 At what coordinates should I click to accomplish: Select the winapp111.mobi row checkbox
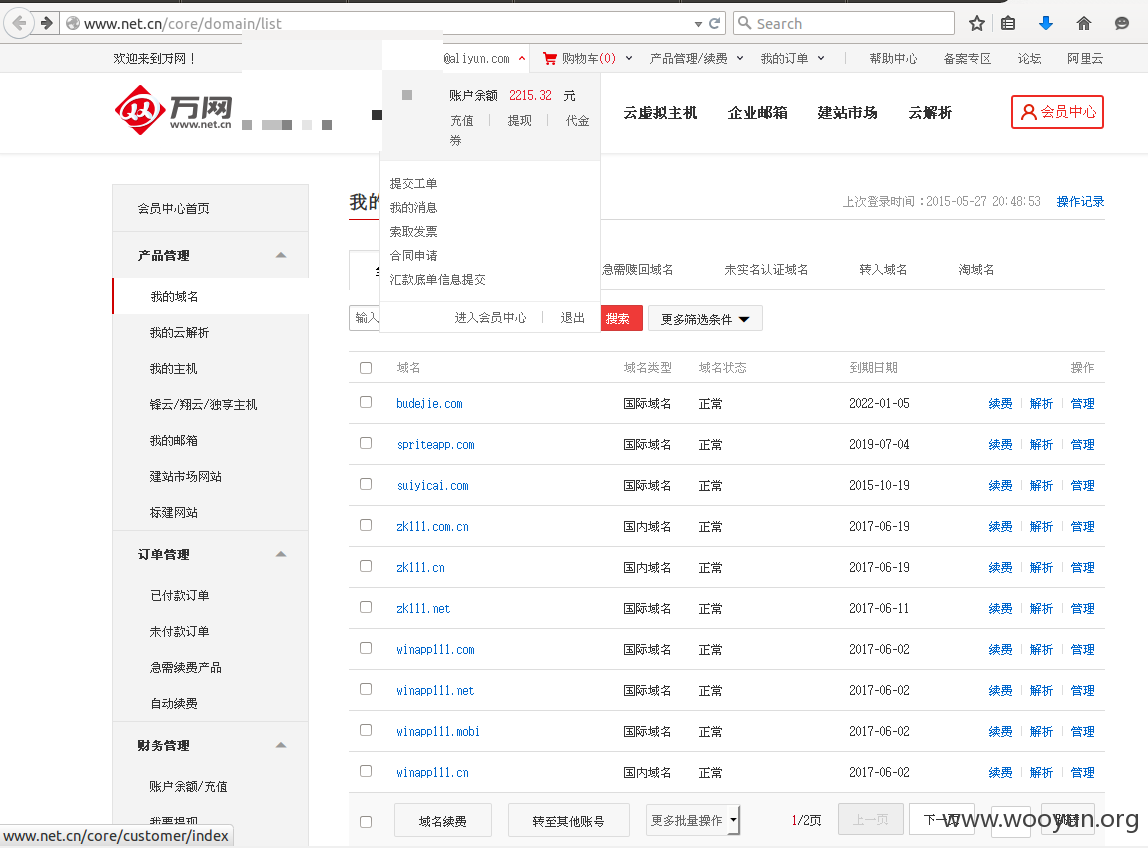[x=366, y=730]
